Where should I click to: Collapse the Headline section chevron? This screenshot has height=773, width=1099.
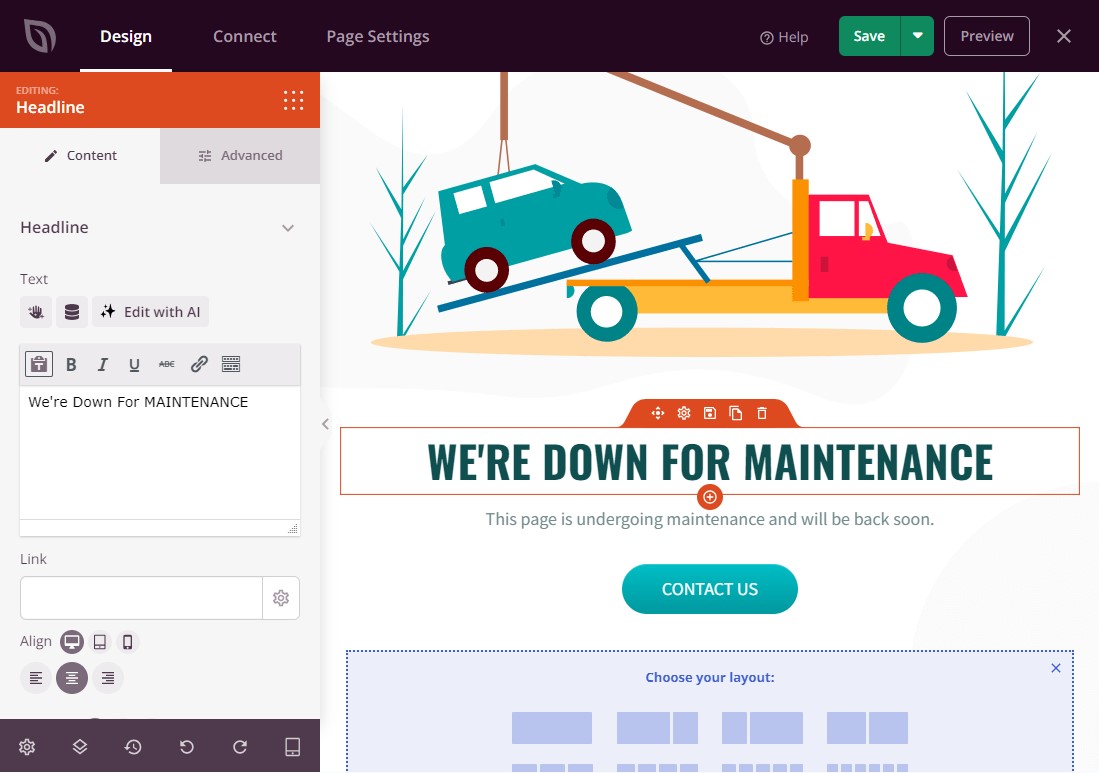288,228
